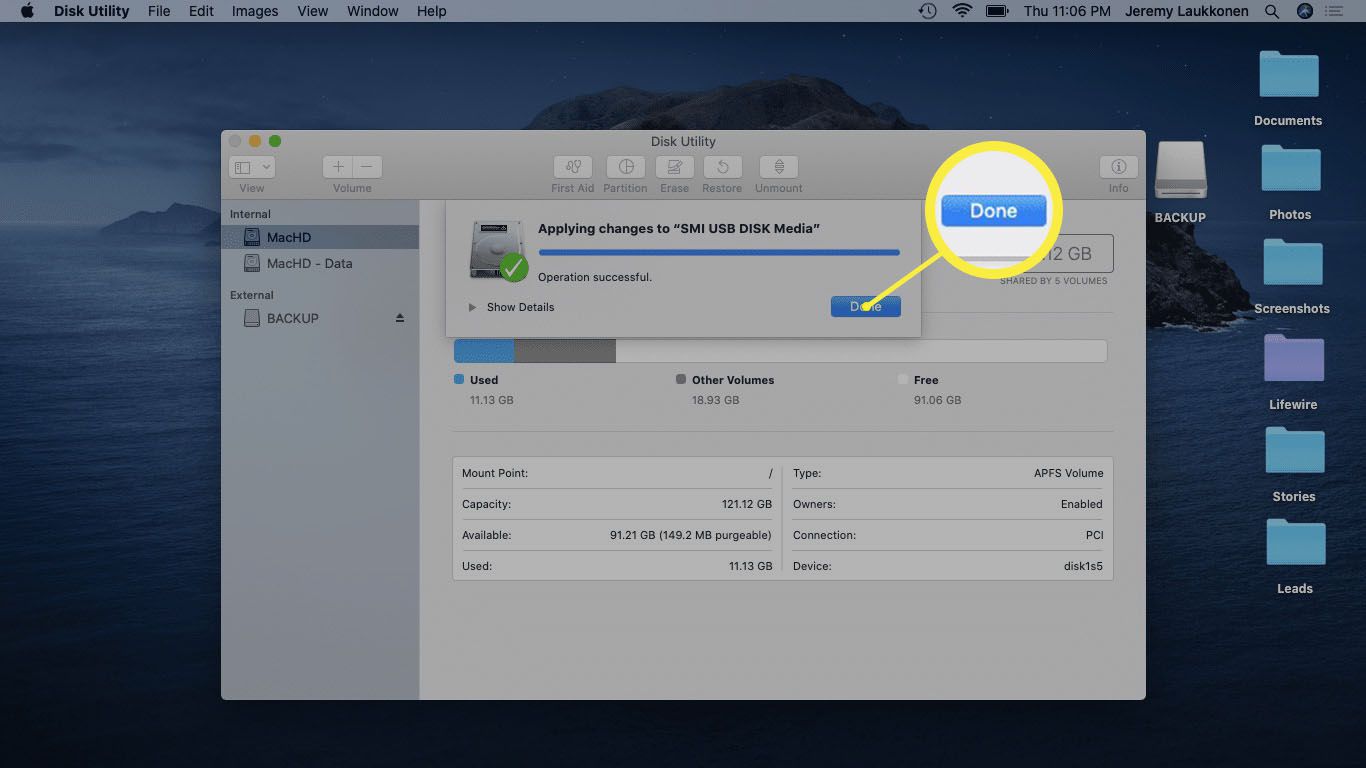Click the Used legend label

(484, 380)
